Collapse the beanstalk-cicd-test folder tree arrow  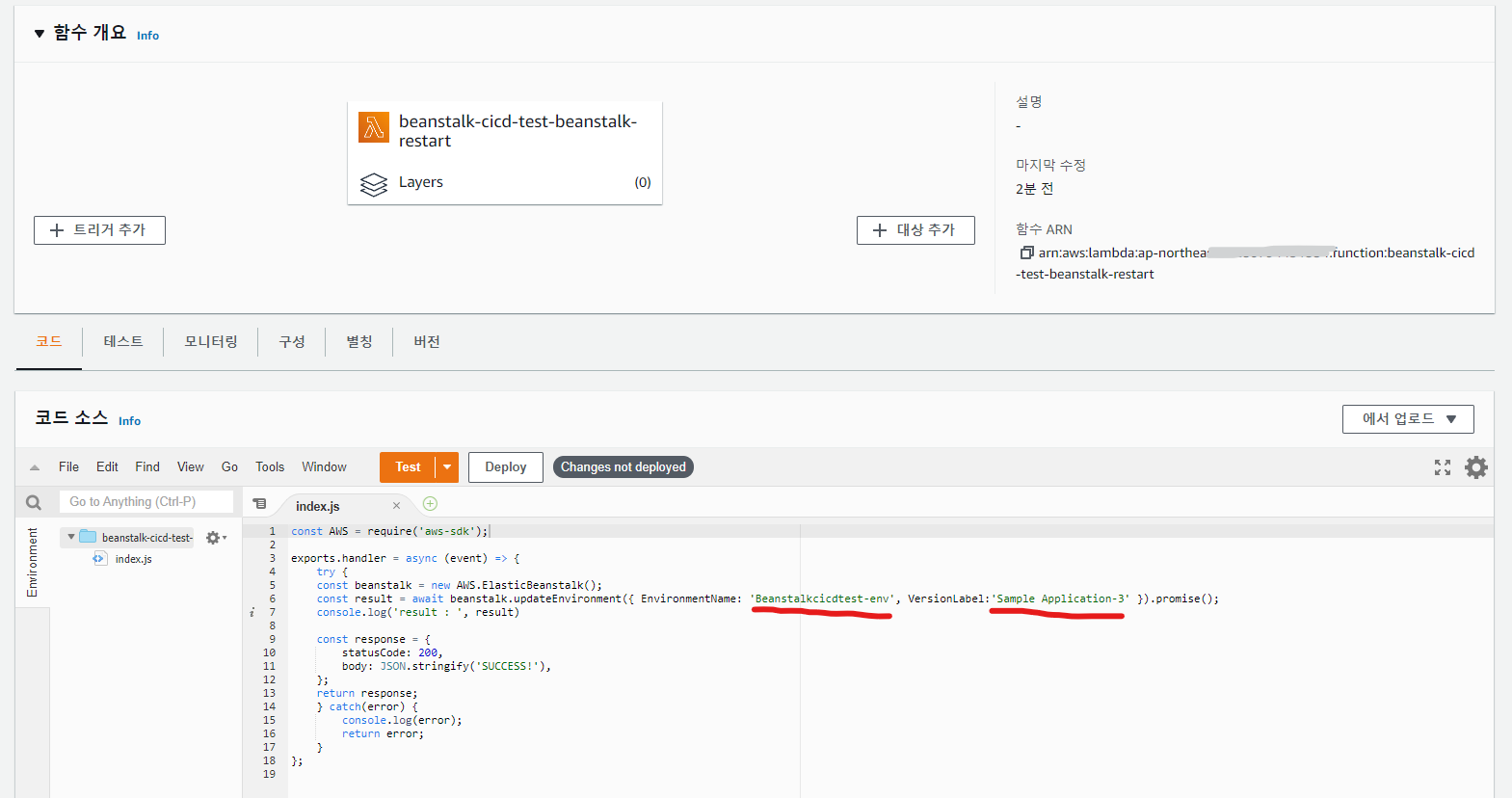click(x=71, y=537)
